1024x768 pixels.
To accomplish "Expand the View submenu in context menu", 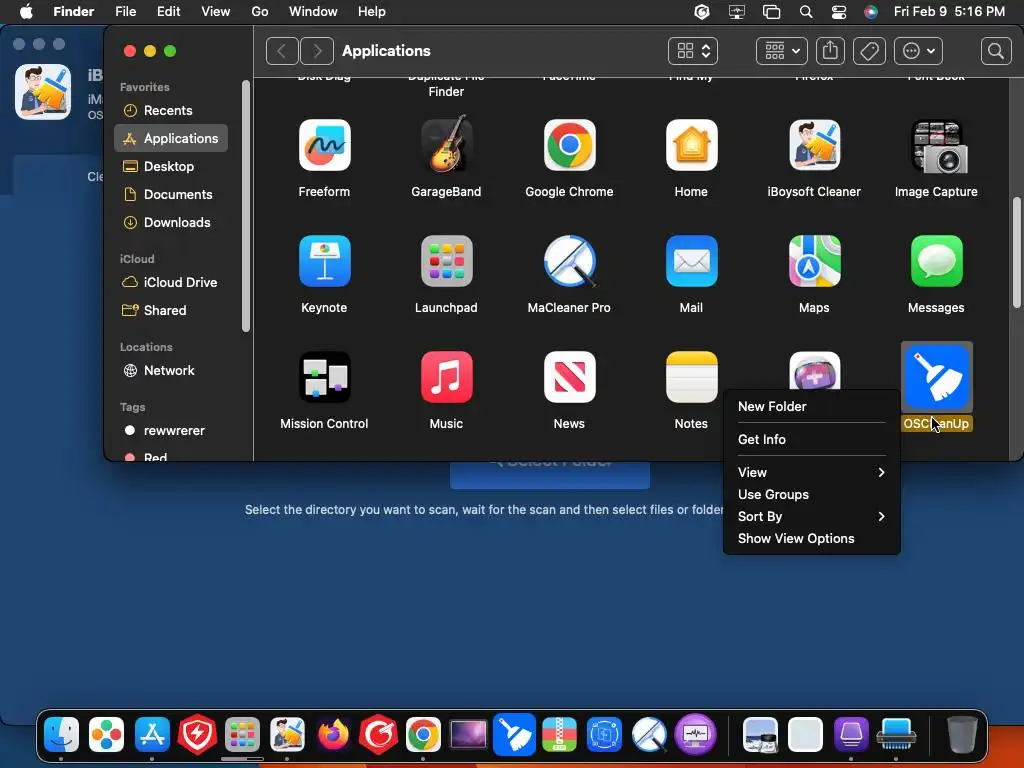I will (812, 472).
